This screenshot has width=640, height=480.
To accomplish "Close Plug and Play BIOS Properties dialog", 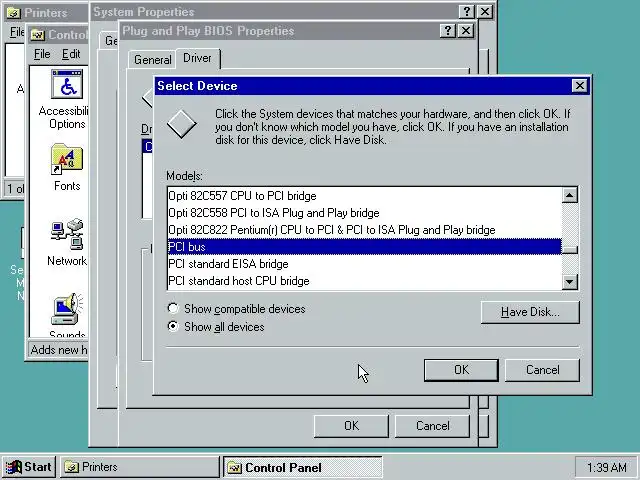I will pyautogui.click(x=466, y=31).
